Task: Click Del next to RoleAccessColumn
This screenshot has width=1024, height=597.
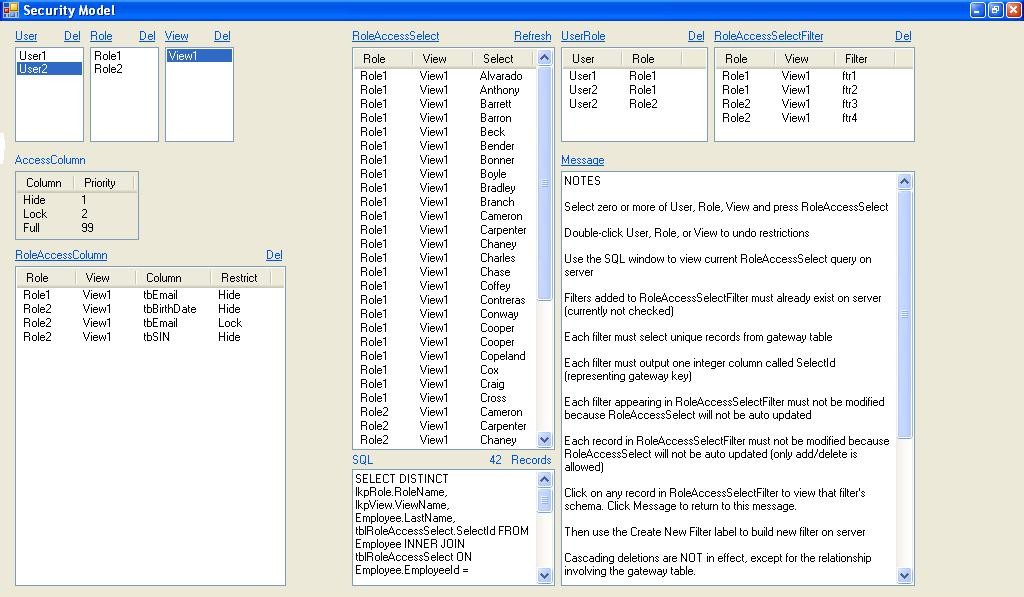Action: [274, 255]
